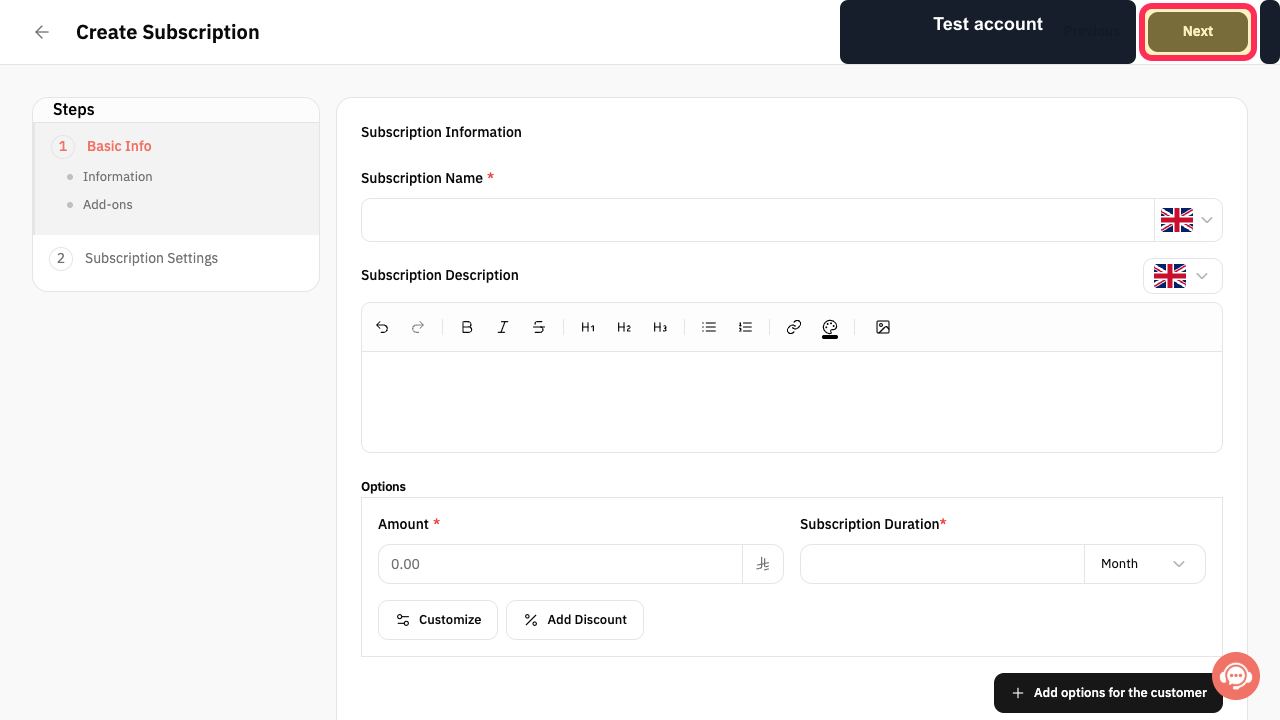Toggle italic formatting in description toolbar
1280x720 pixels.
tap(503, 327)
